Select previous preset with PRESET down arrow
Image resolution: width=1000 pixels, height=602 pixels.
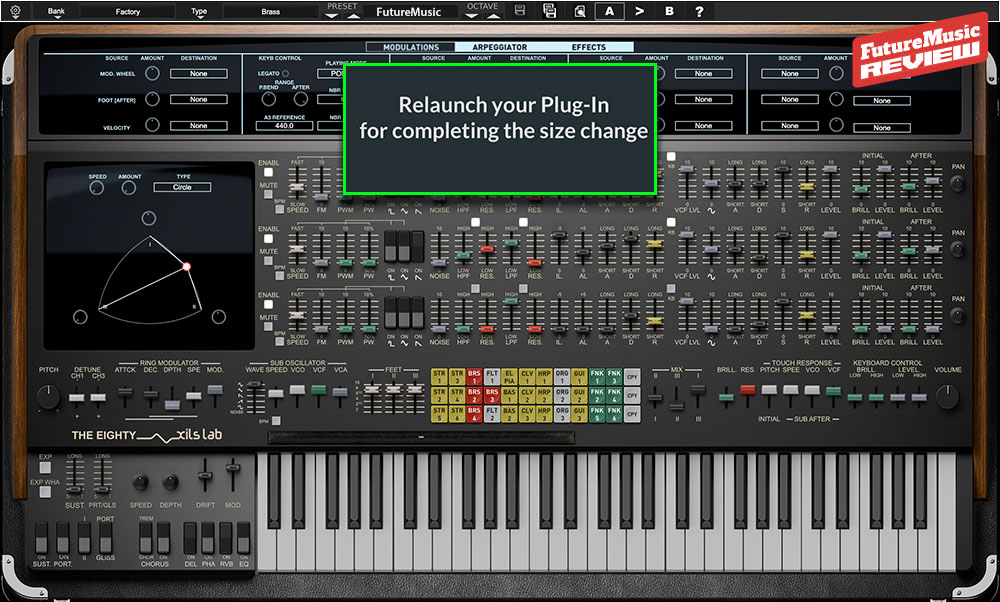331,16
